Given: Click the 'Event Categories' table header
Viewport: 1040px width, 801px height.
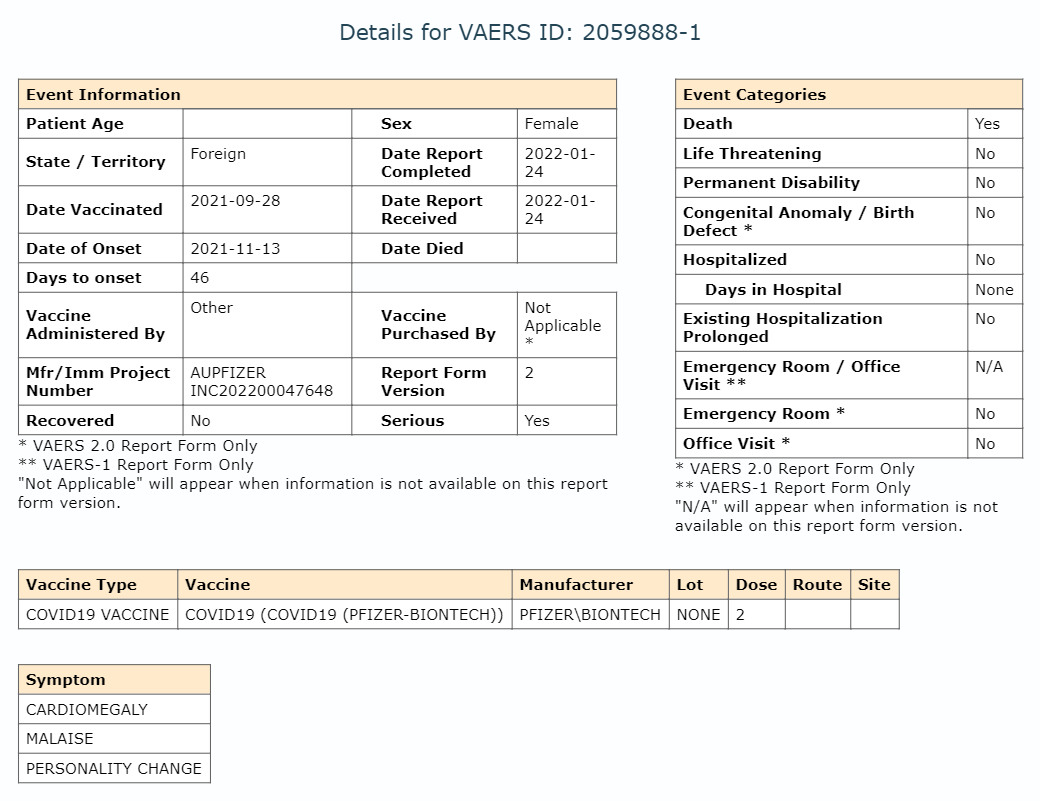Looking at the screenshot, I should (849, 94).
